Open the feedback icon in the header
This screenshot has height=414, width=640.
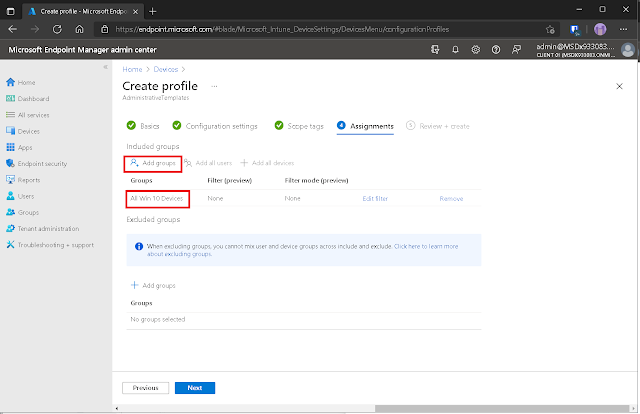coord(516,50)
